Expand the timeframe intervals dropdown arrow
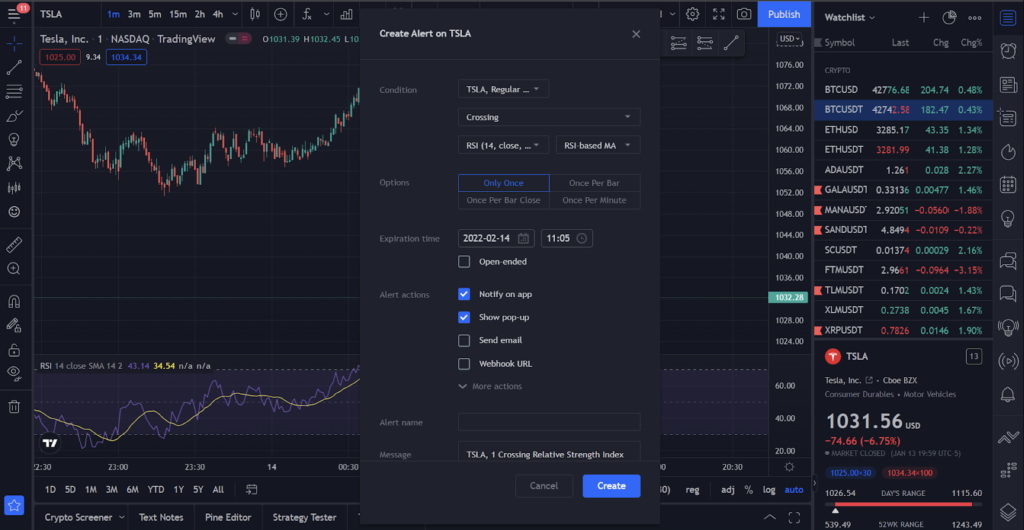The image size is (1024, 530). 235,14
